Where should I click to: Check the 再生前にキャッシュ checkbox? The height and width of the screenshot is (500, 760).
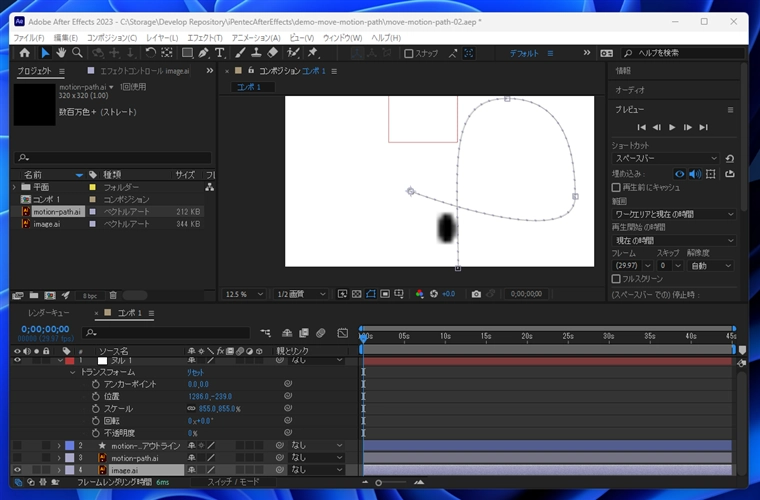tap(616, 187)
